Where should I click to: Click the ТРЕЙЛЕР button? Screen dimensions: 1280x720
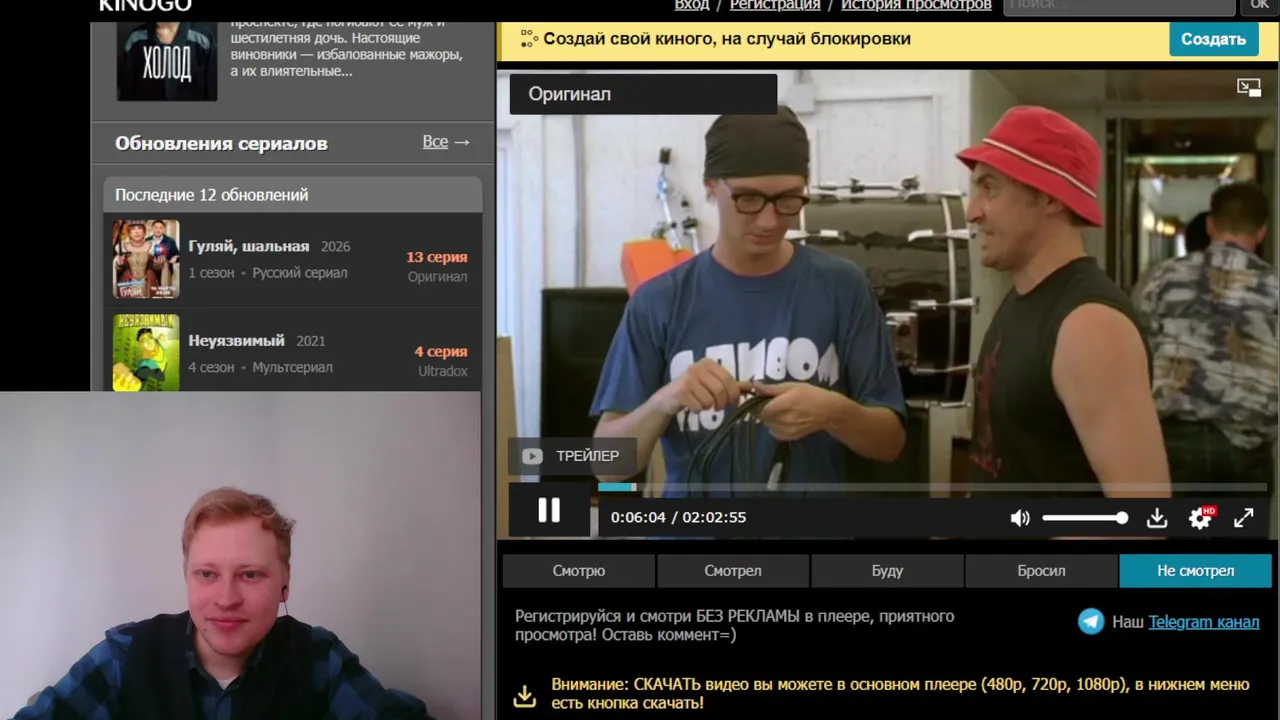(572, 456)
